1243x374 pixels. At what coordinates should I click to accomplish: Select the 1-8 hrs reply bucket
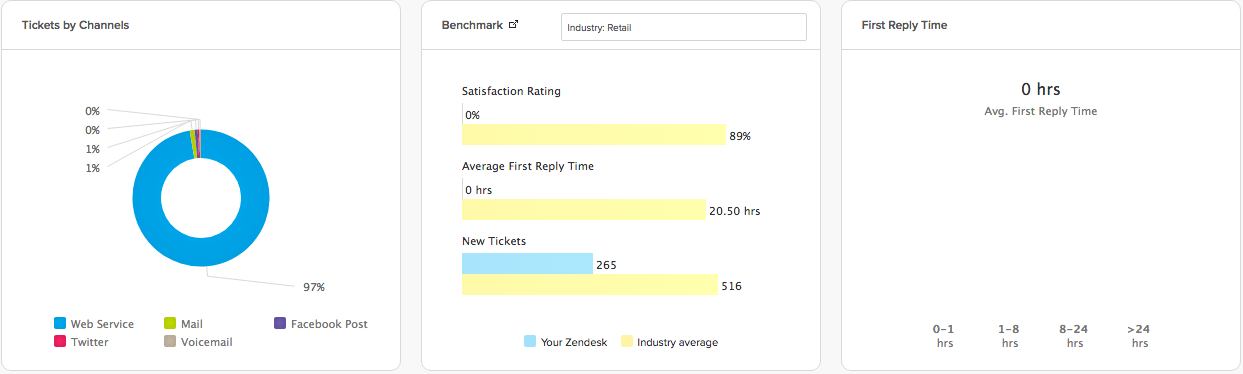1009,335
